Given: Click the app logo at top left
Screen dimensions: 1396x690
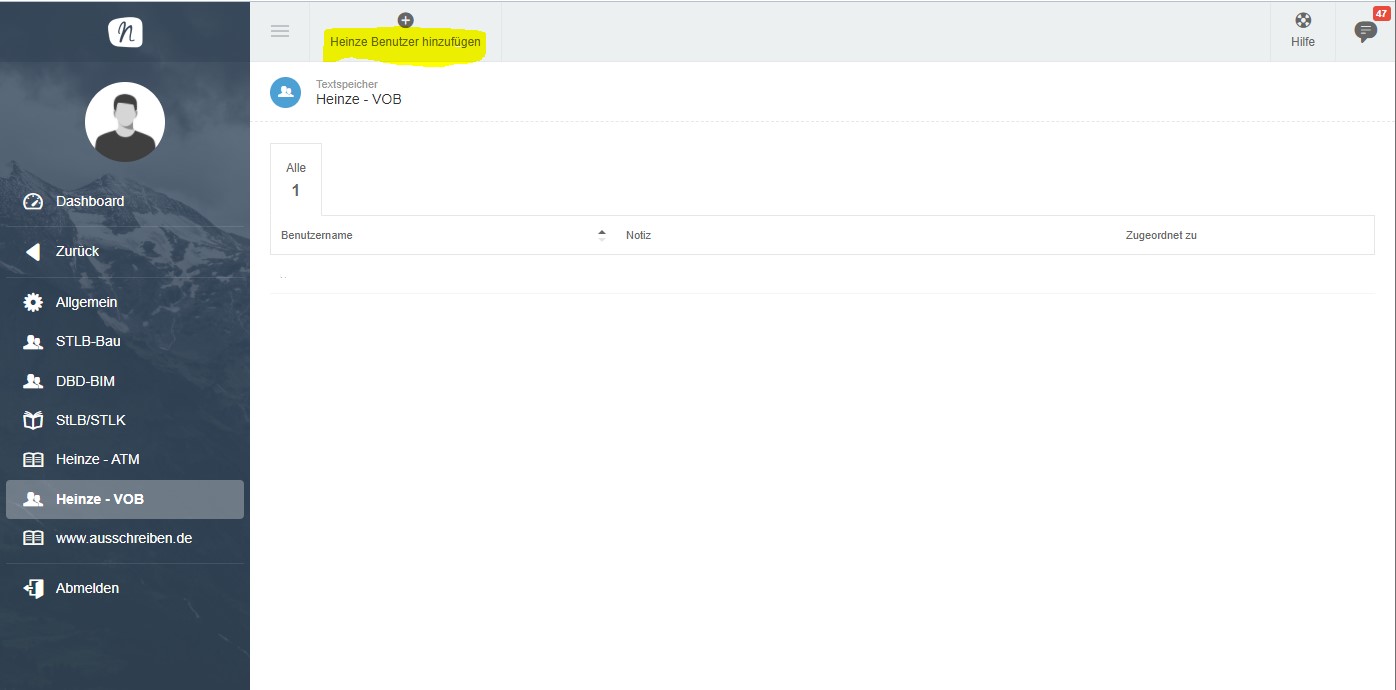Looking at the screenshot, I should coord(125,32).
